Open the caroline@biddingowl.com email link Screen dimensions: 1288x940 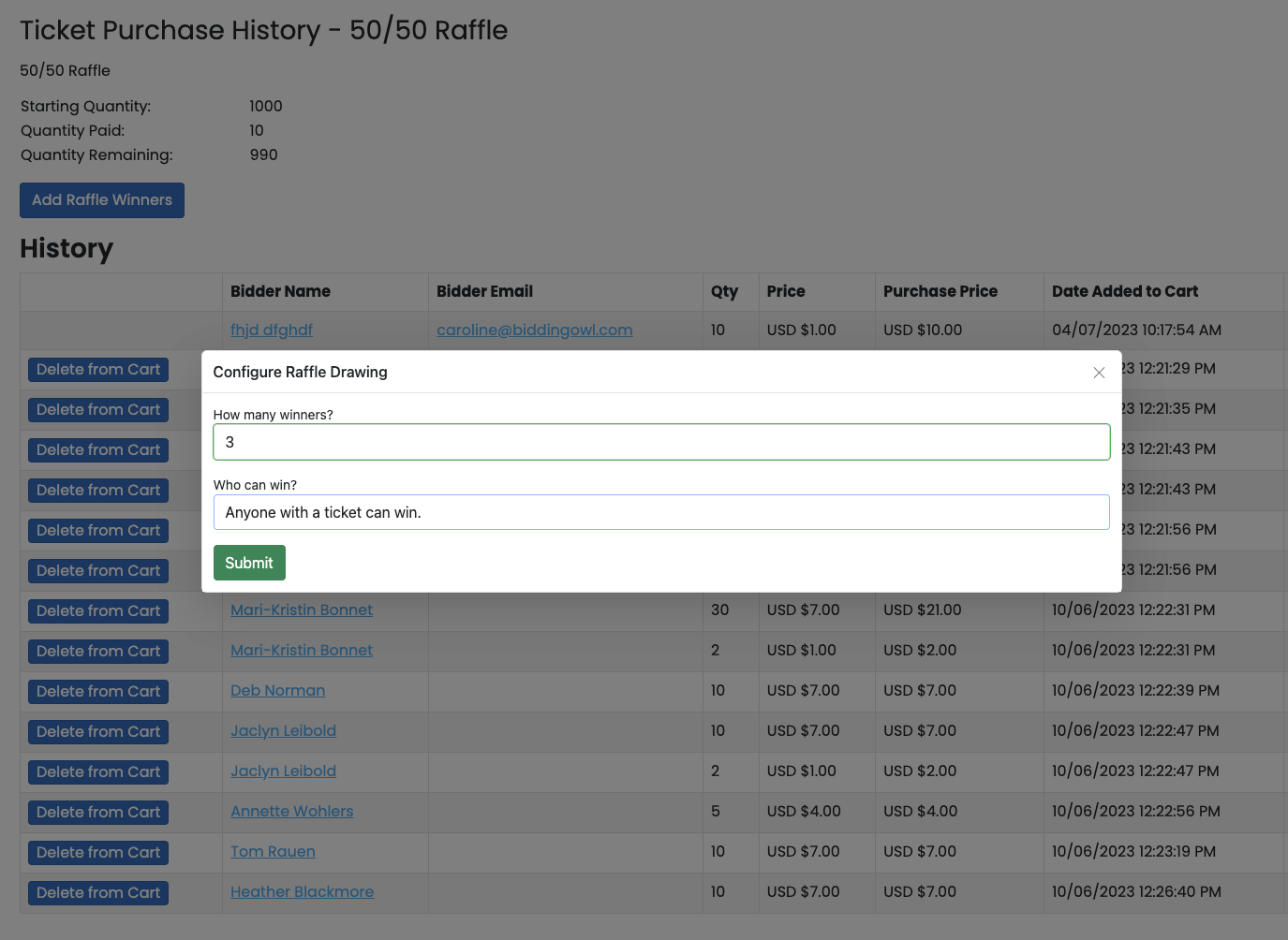(x=534, y=330)
